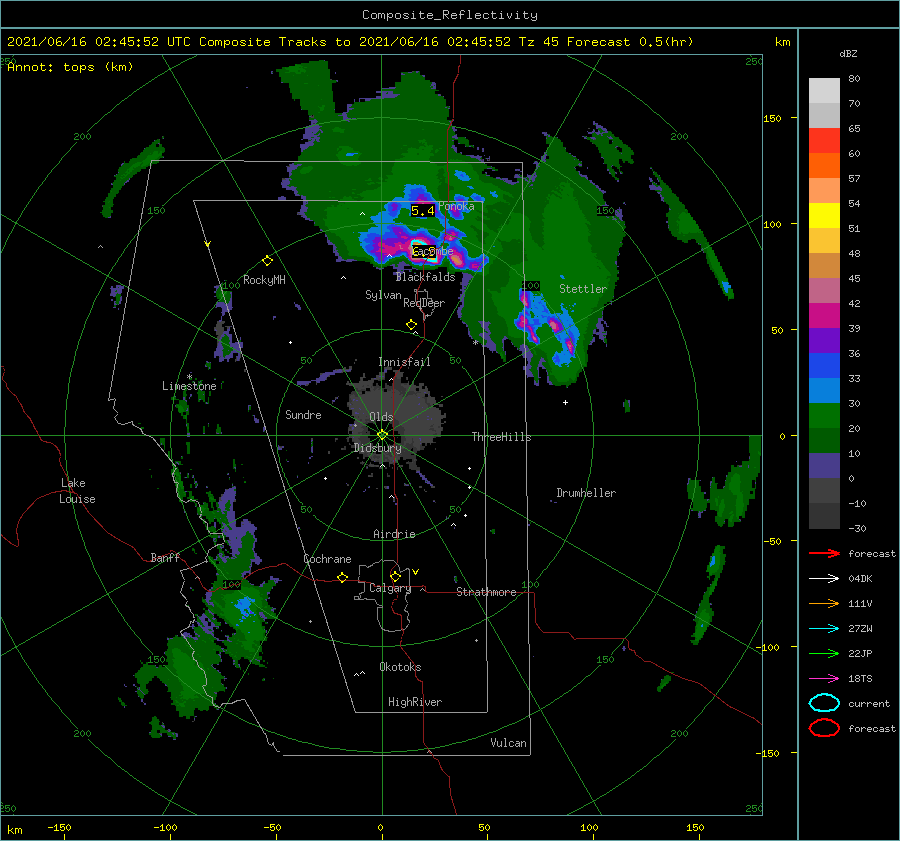Click the dBZ heading above the color scale
The width and height of the screenshot is (900, 841).
848,53
